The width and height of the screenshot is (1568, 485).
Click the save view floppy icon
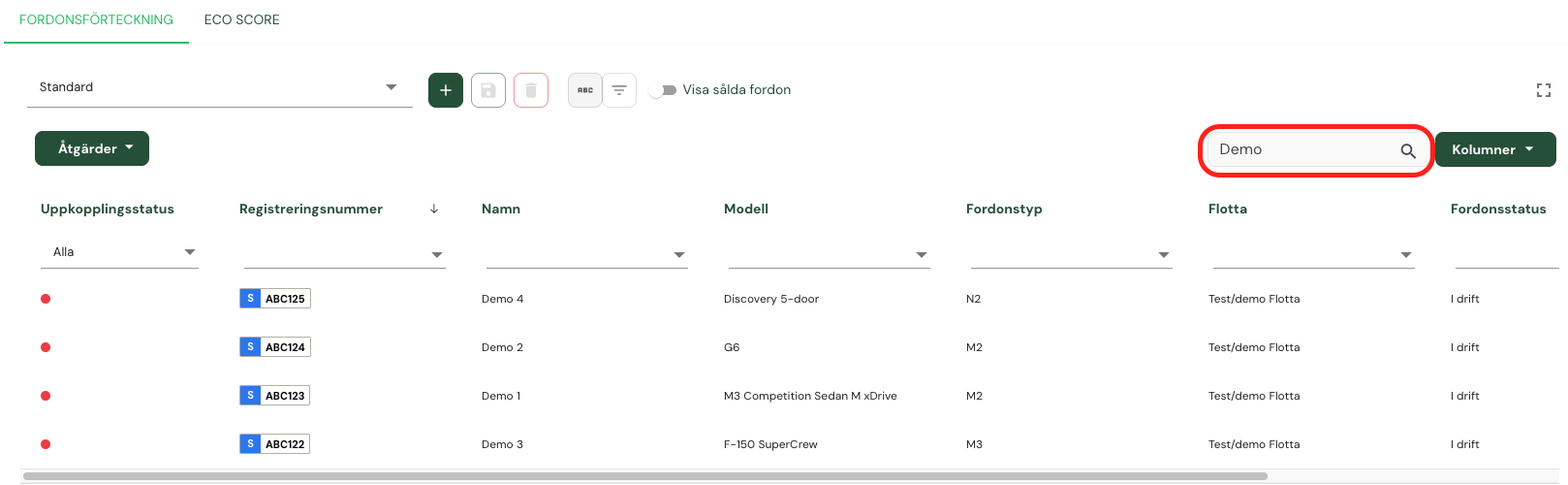pyautogui.click(x=488, y=90)
